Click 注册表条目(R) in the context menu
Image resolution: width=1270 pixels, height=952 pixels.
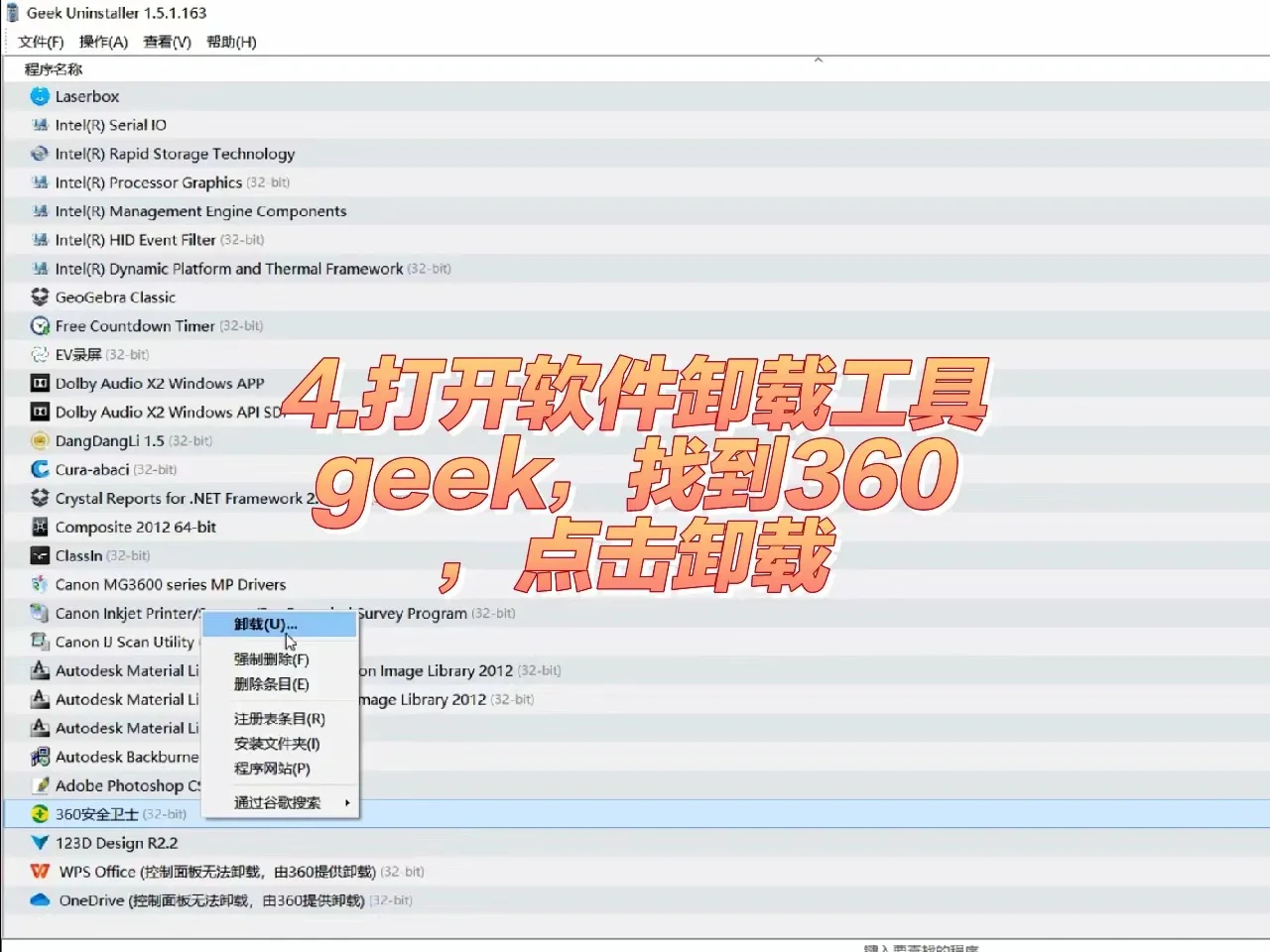[x=281, y=718]
